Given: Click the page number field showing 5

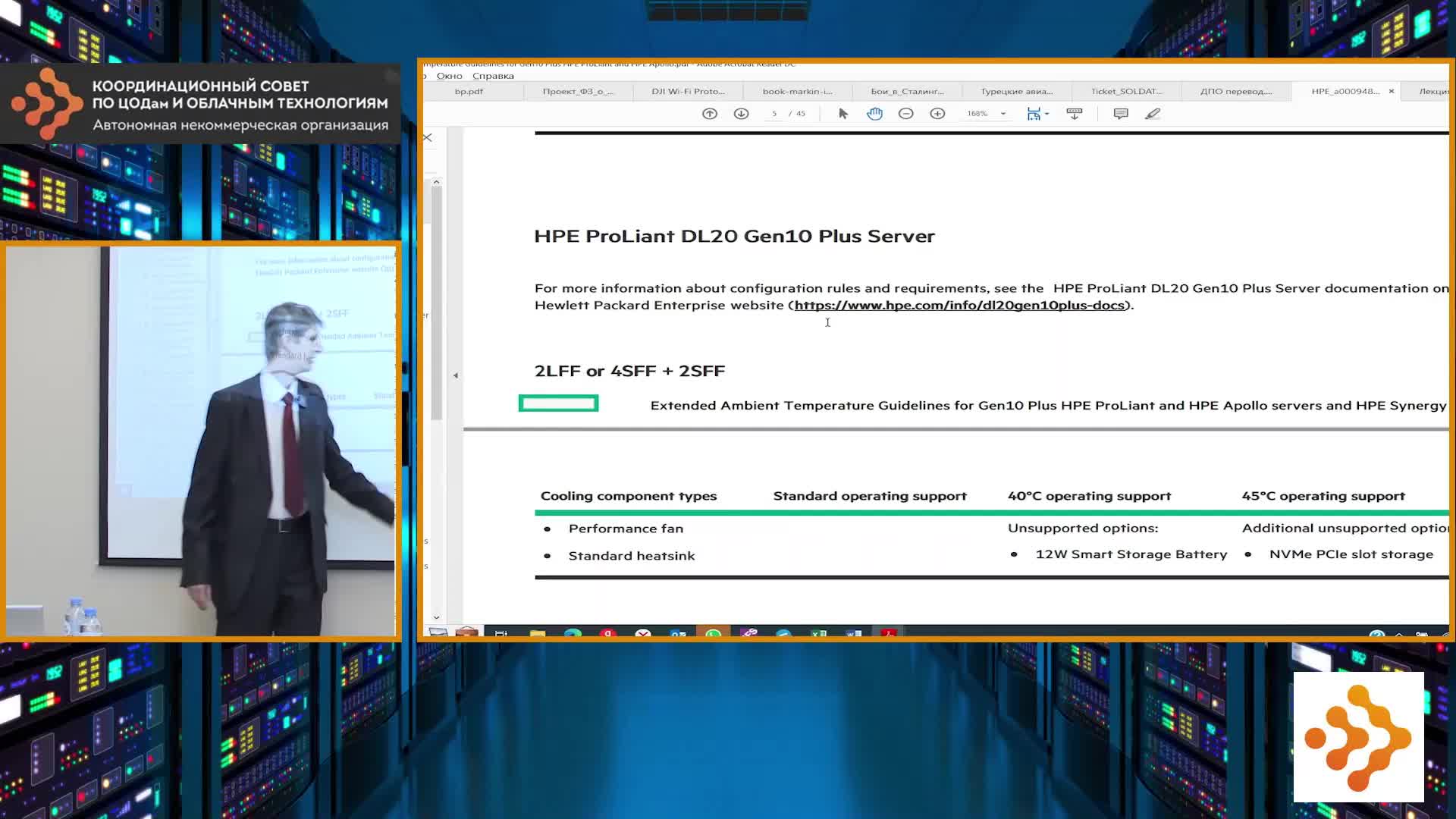Looking at the screenshot, I should (x=774, y=114).
